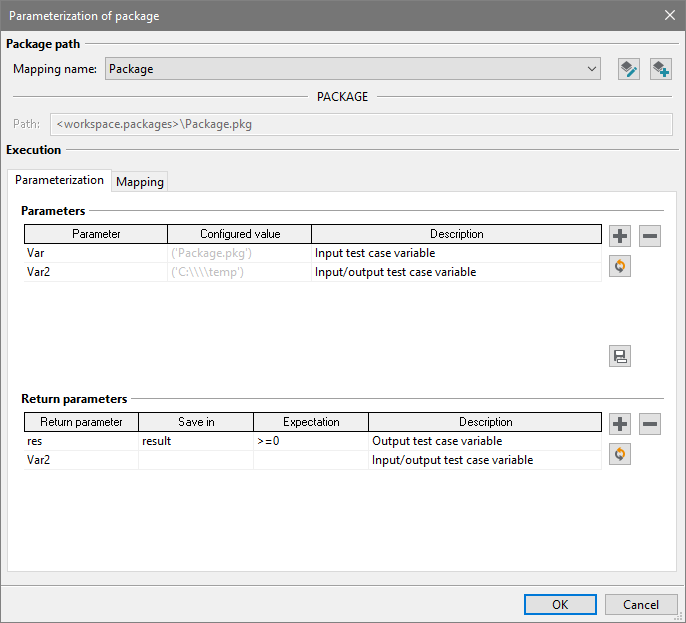The width and height of the screenshot is (686, 623).
Task: Click the Parameter column header
Action: 96,234
